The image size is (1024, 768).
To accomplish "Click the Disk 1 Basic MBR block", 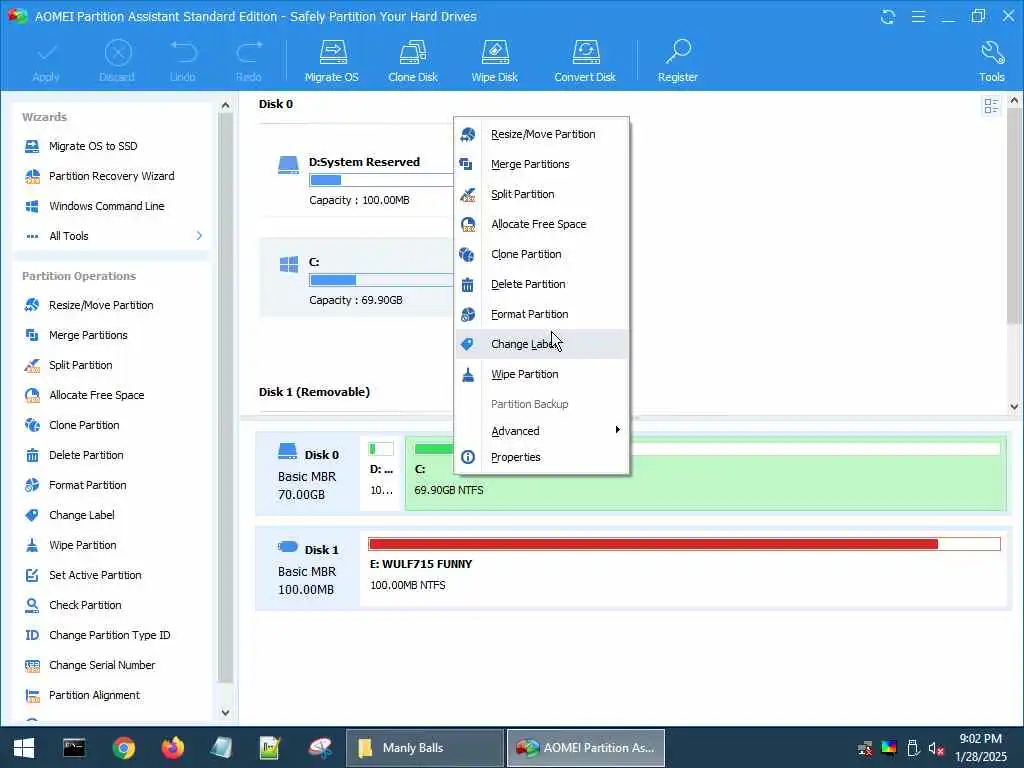I will 308,568.
